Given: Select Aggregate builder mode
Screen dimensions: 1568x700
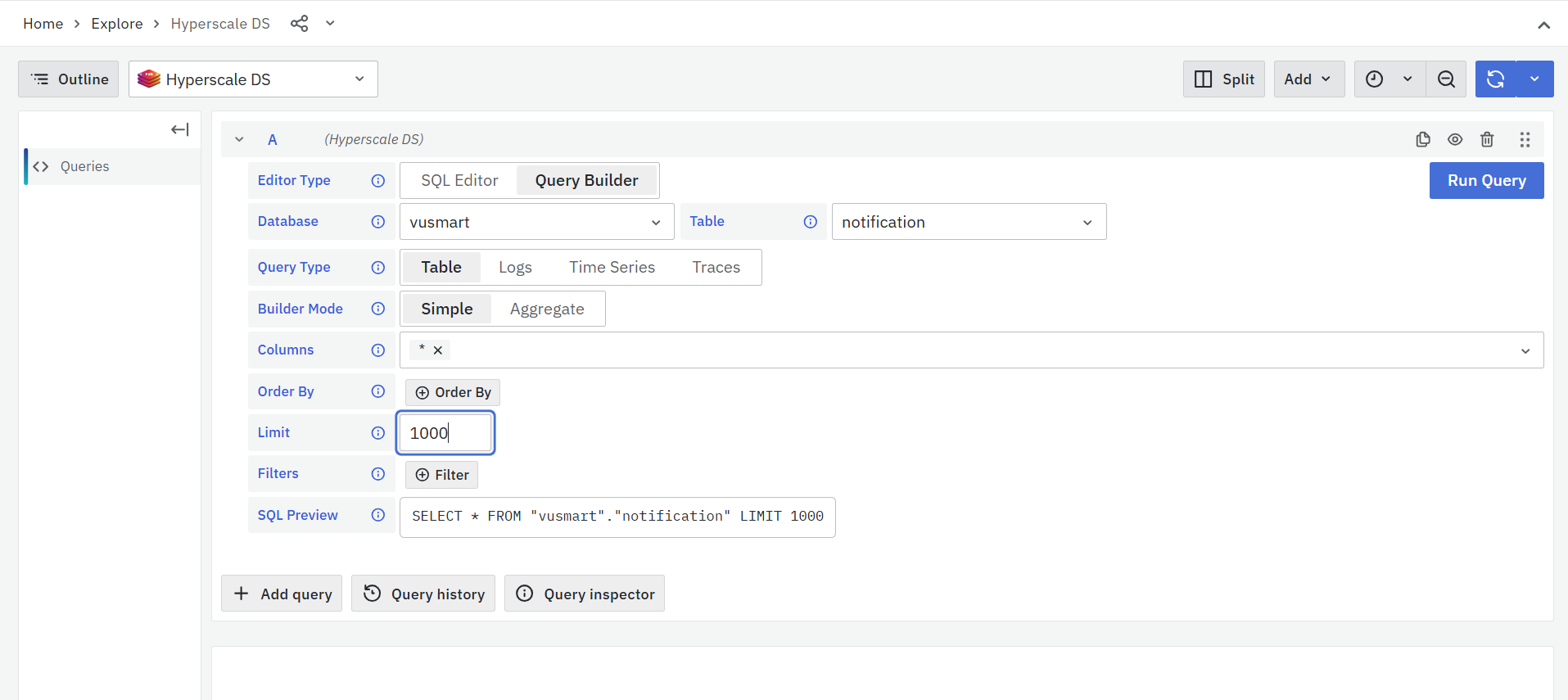Looking at the screenshot, I should point(547,309).
